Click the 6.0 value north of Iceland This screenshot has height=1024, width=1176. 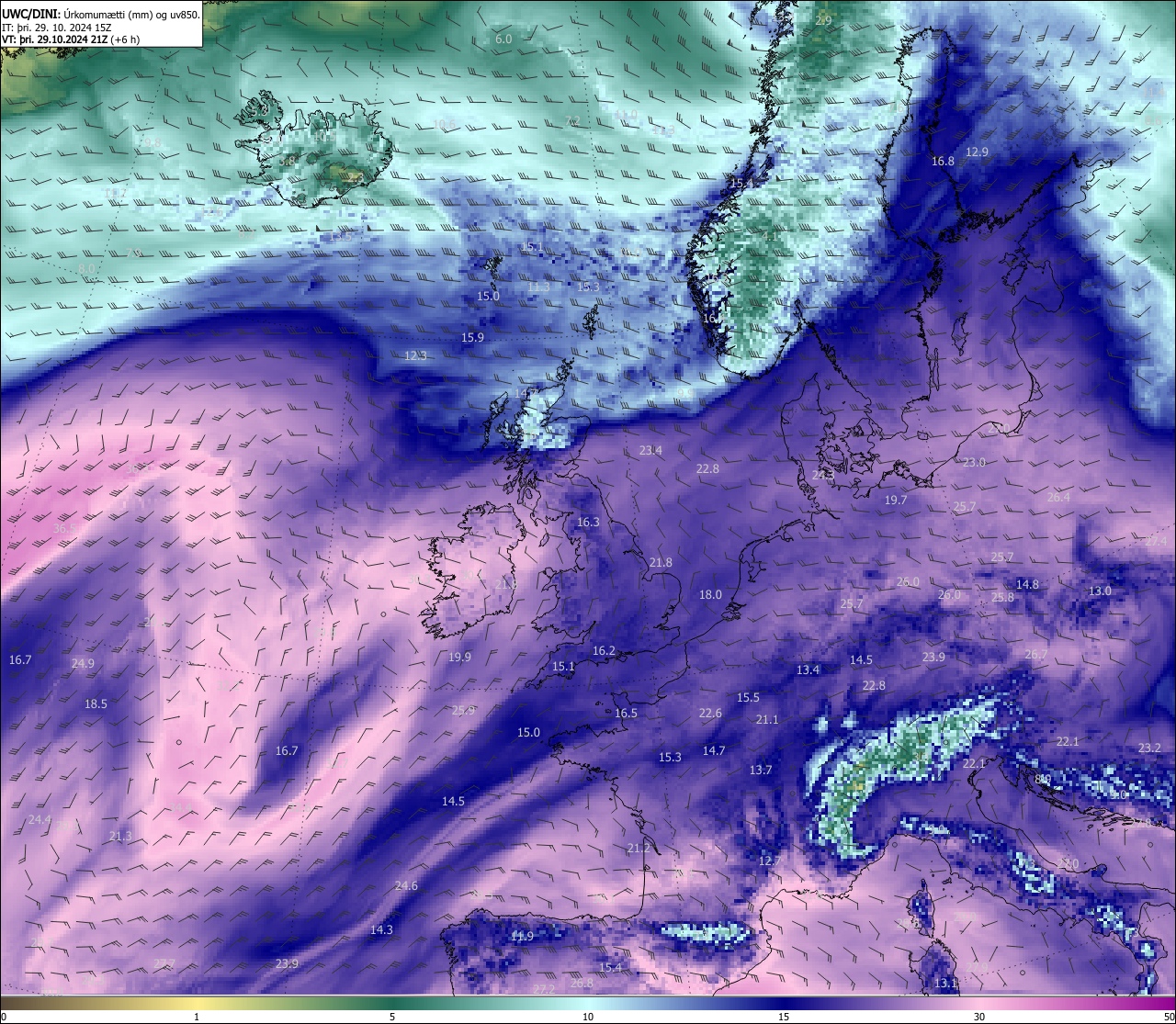point(503,39)
